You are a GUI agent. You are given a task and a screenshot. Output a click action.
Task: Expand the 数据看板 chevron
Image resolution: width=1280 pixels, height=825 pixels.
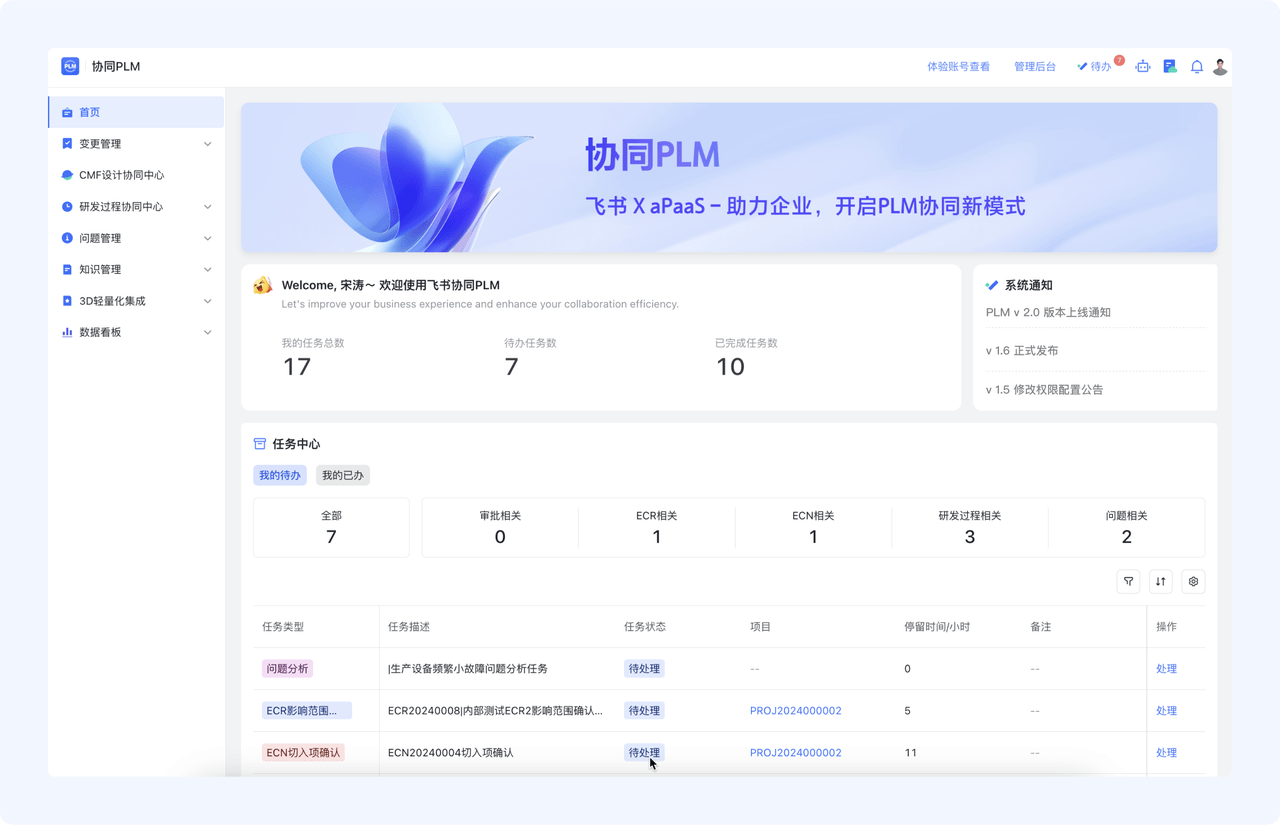(207, 332)
